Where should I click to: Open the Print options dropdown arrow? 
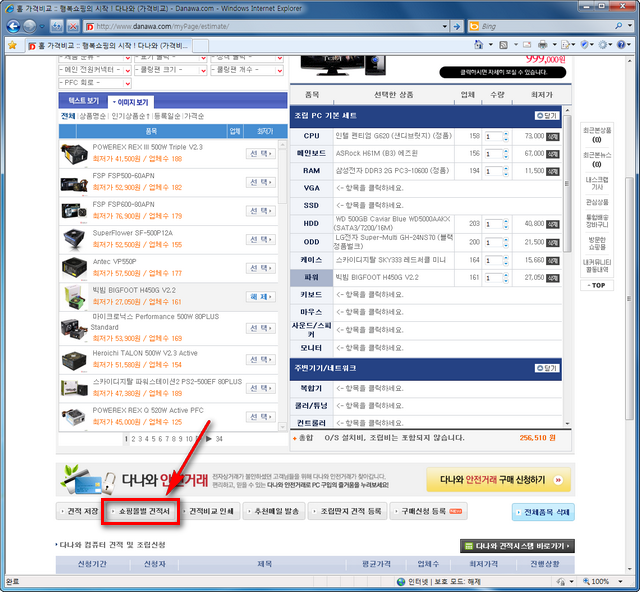point(554,45)
